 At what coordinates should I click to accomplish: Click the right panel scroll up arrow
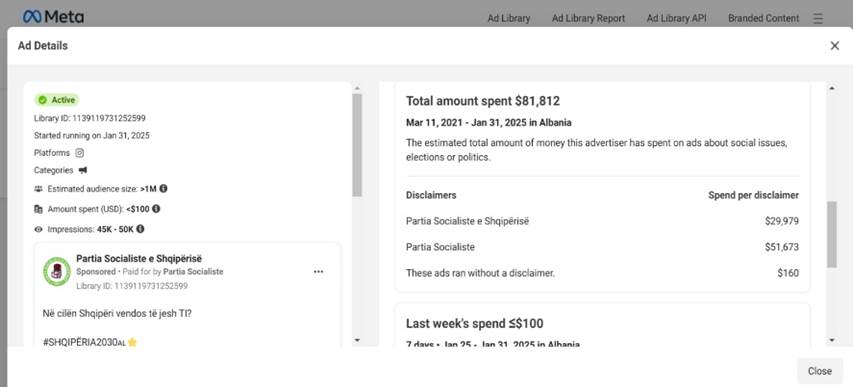[832, 88]
